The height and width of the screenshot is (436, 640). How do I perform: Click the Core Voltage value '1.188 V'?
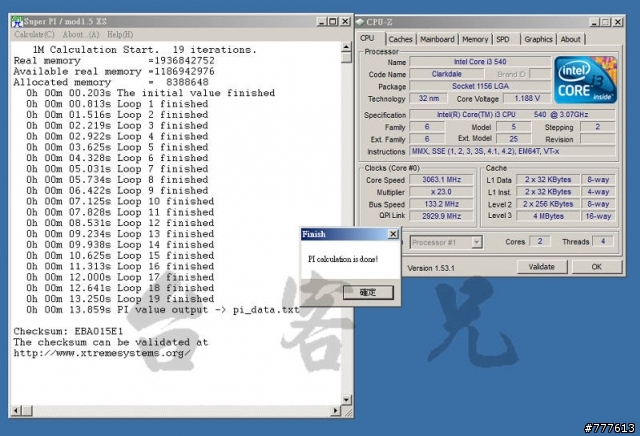click(x=527, y=98)
